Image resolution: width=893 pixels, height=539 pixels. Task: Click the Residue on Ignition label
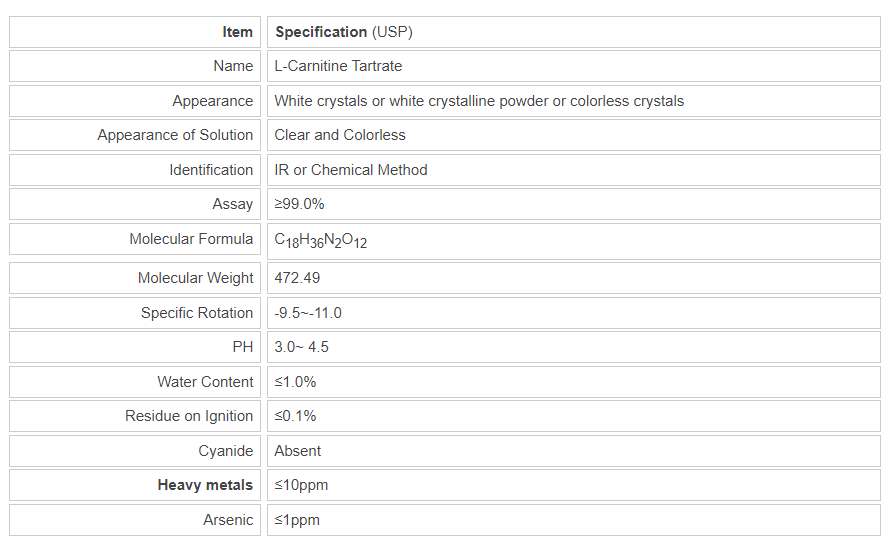click(189, 416)
